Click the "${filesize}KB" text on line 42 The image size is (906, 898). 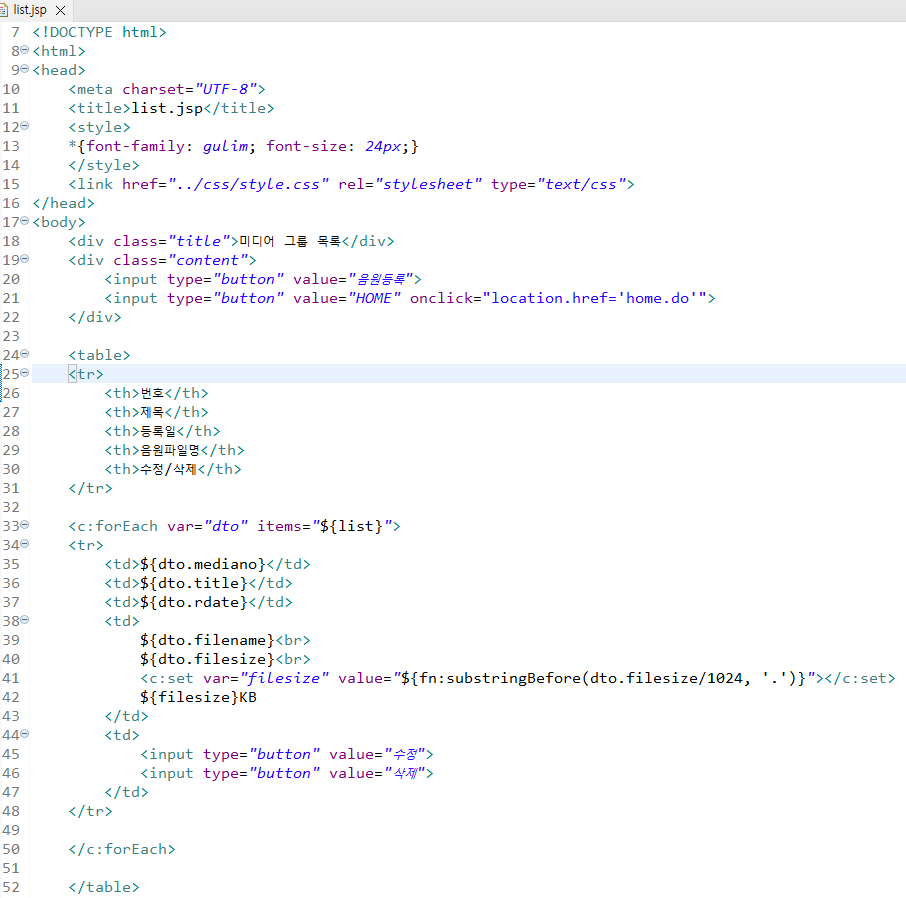198,697
